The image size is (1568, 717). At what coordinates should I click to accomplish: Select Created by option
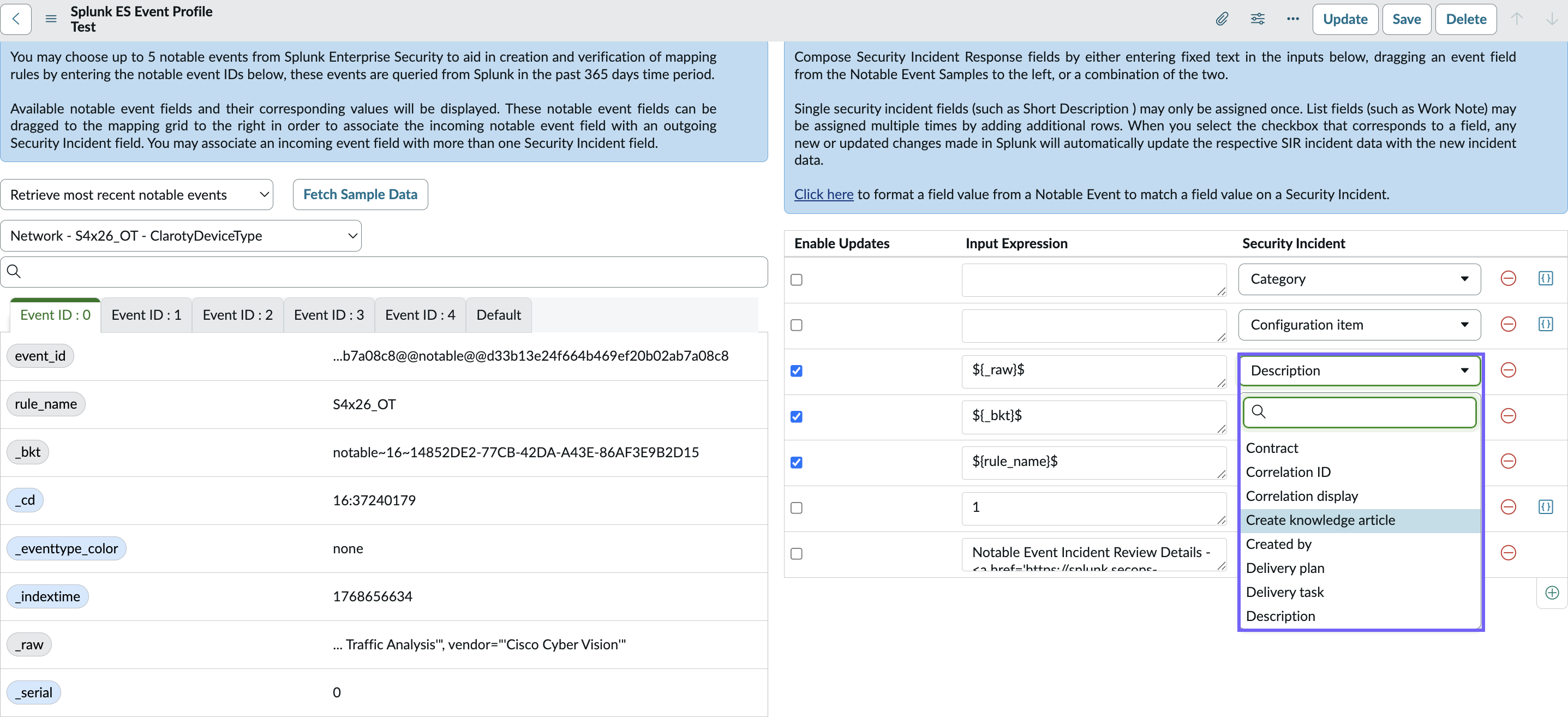pyautogui.click(x=1360, y=544)
